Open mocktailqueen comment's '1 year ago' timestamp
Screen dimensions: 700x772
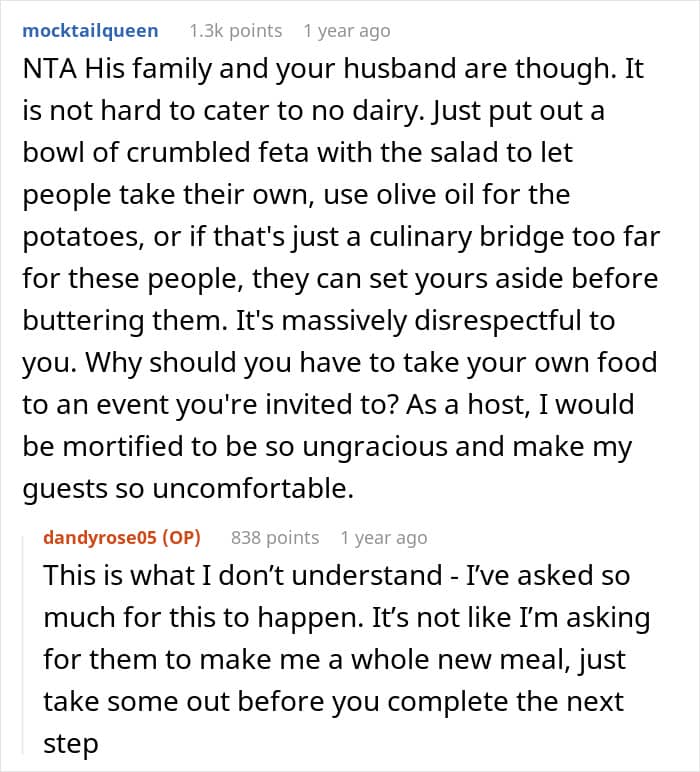(346, 31)
